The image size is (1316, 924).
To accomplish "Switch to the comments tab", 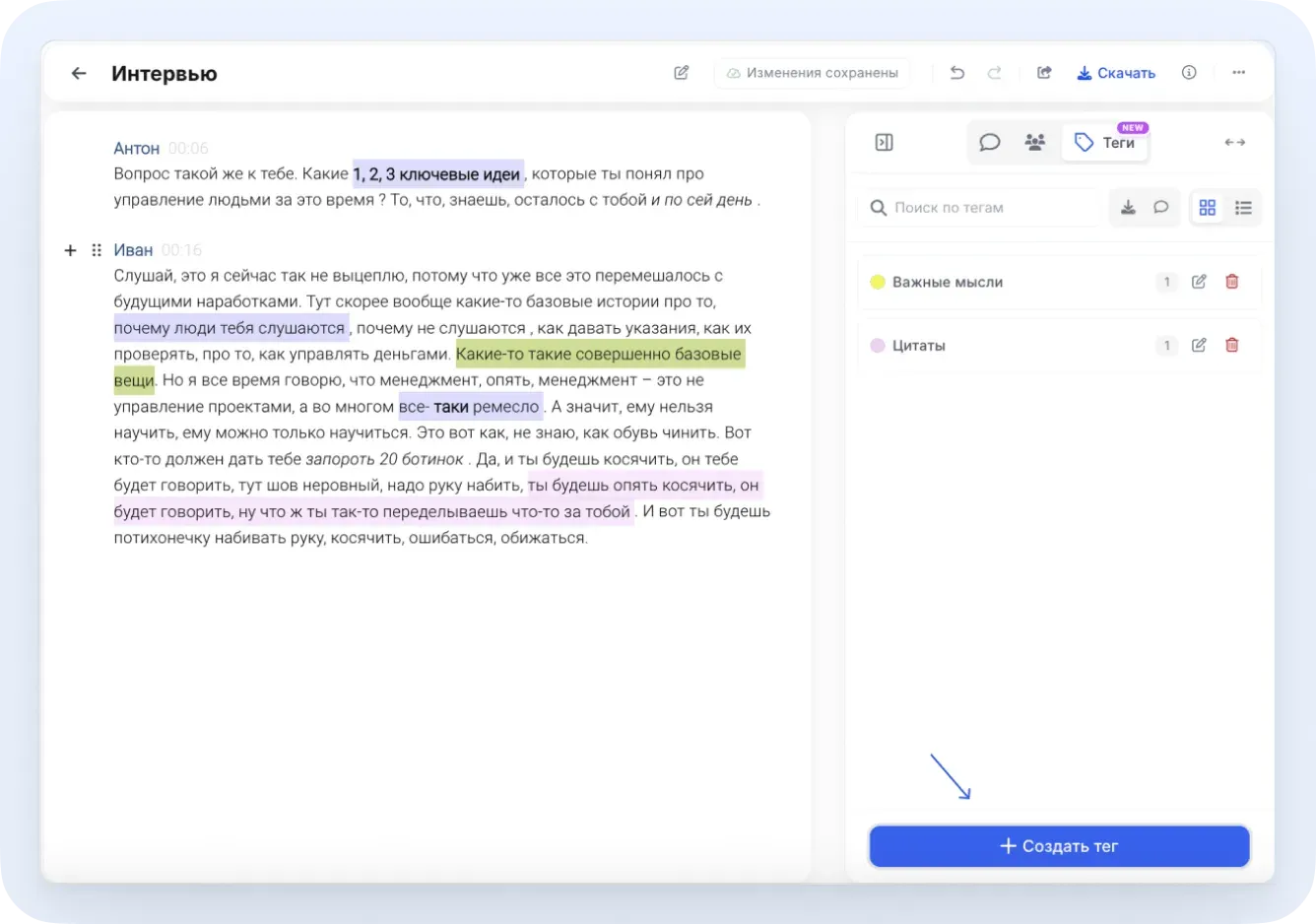I will tap(990, 143).
